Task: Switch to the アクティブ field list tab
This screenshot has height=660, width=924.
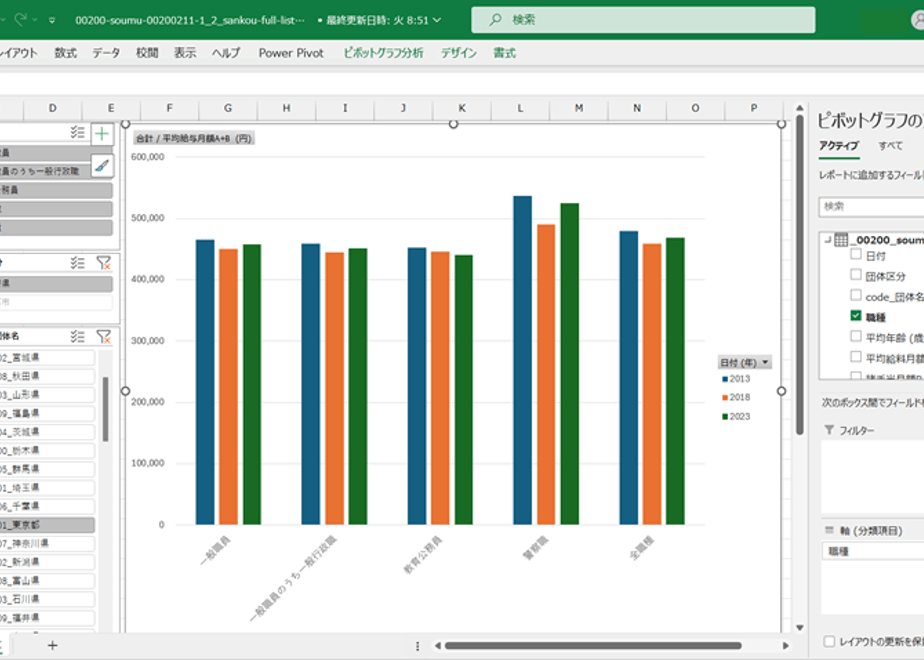Action: pyautogui.click(x=839, y=146)
